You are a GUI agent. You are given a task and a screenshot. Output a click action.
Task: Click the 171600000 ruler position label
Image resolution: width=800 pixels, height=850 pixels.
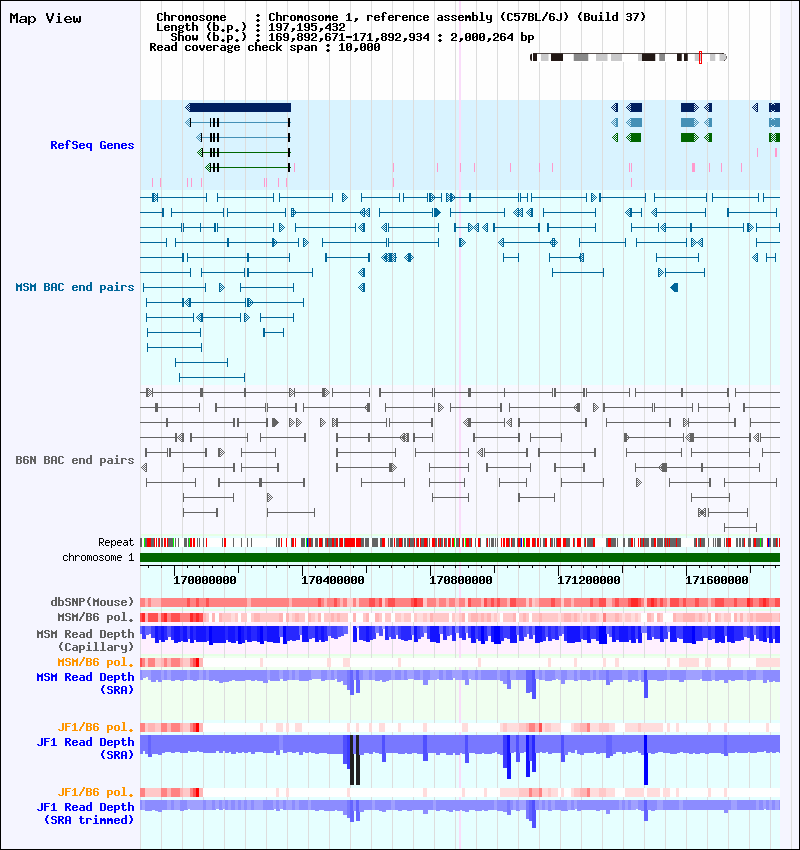tap(717, 581)
